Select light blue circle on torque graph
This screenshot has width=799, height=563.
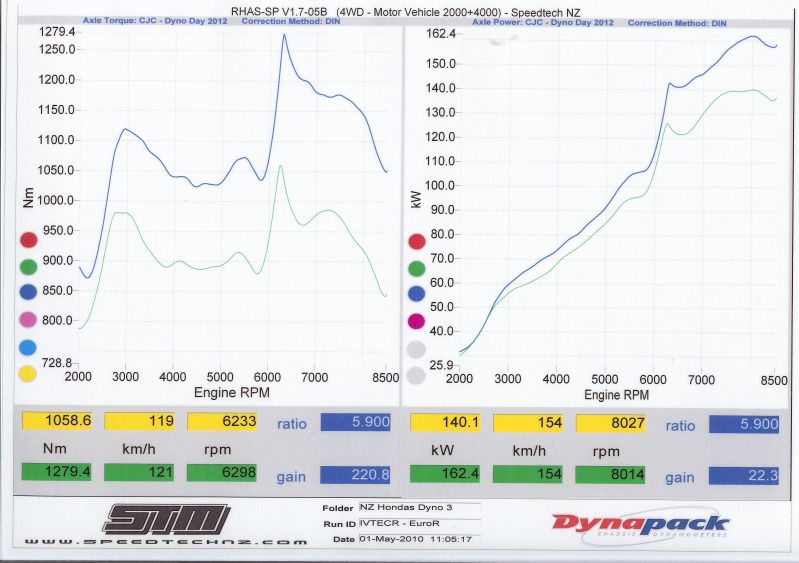28,347
